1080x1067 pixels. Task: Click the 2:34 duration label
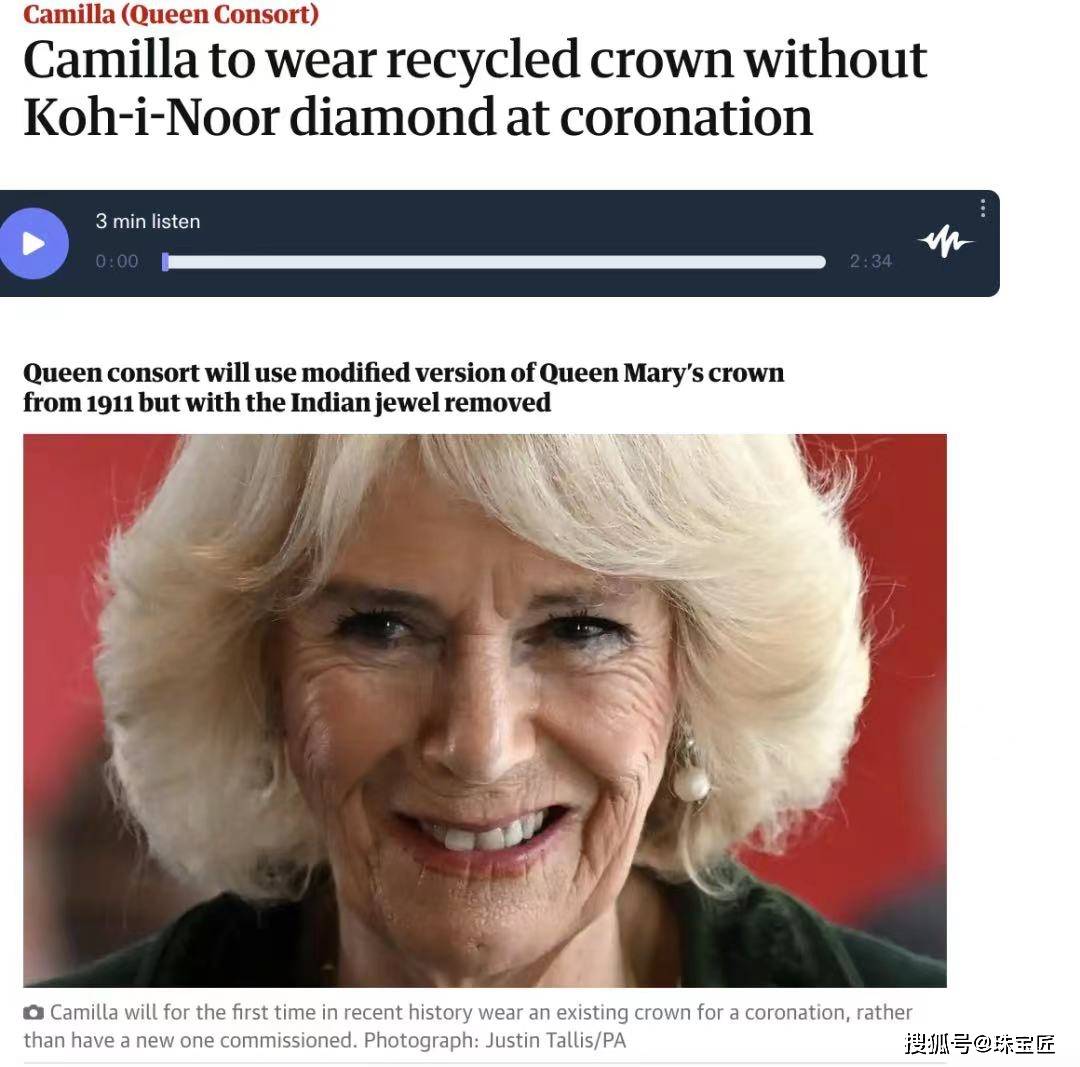tap(871, 261)
